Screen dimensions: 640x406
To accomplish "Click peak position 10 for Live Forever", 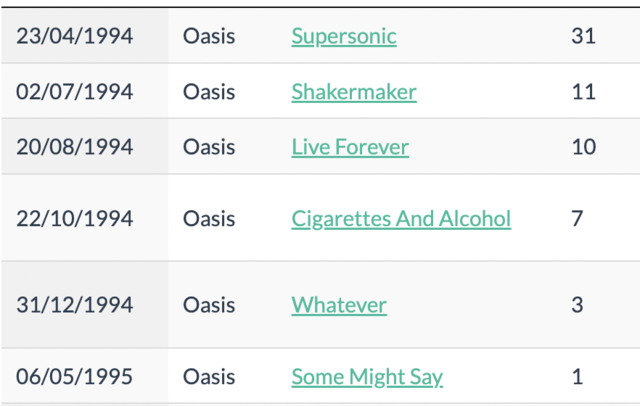I will [583, 147].
